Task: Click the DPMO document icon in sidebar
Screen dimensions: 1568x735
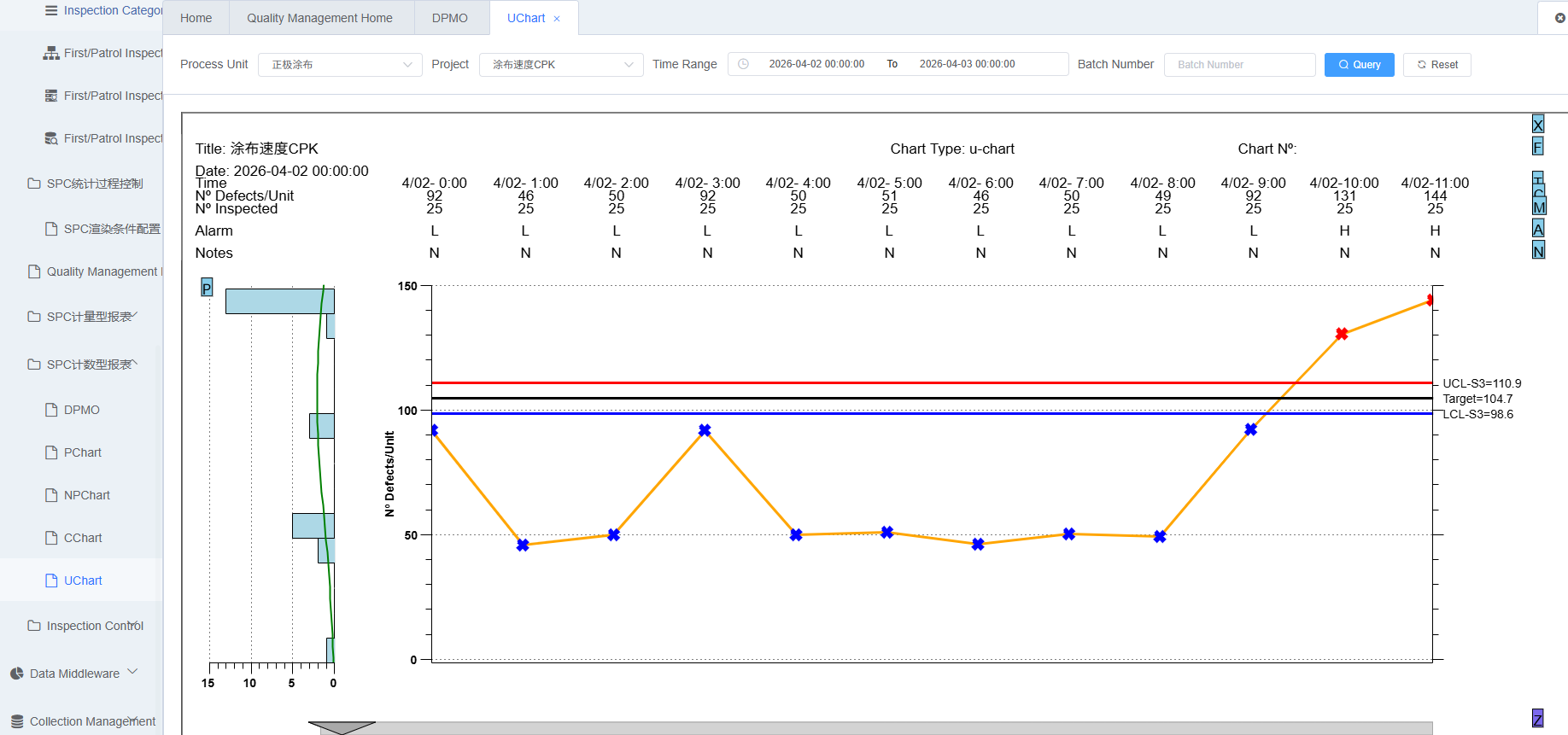Action: click(x=51, y=410)
